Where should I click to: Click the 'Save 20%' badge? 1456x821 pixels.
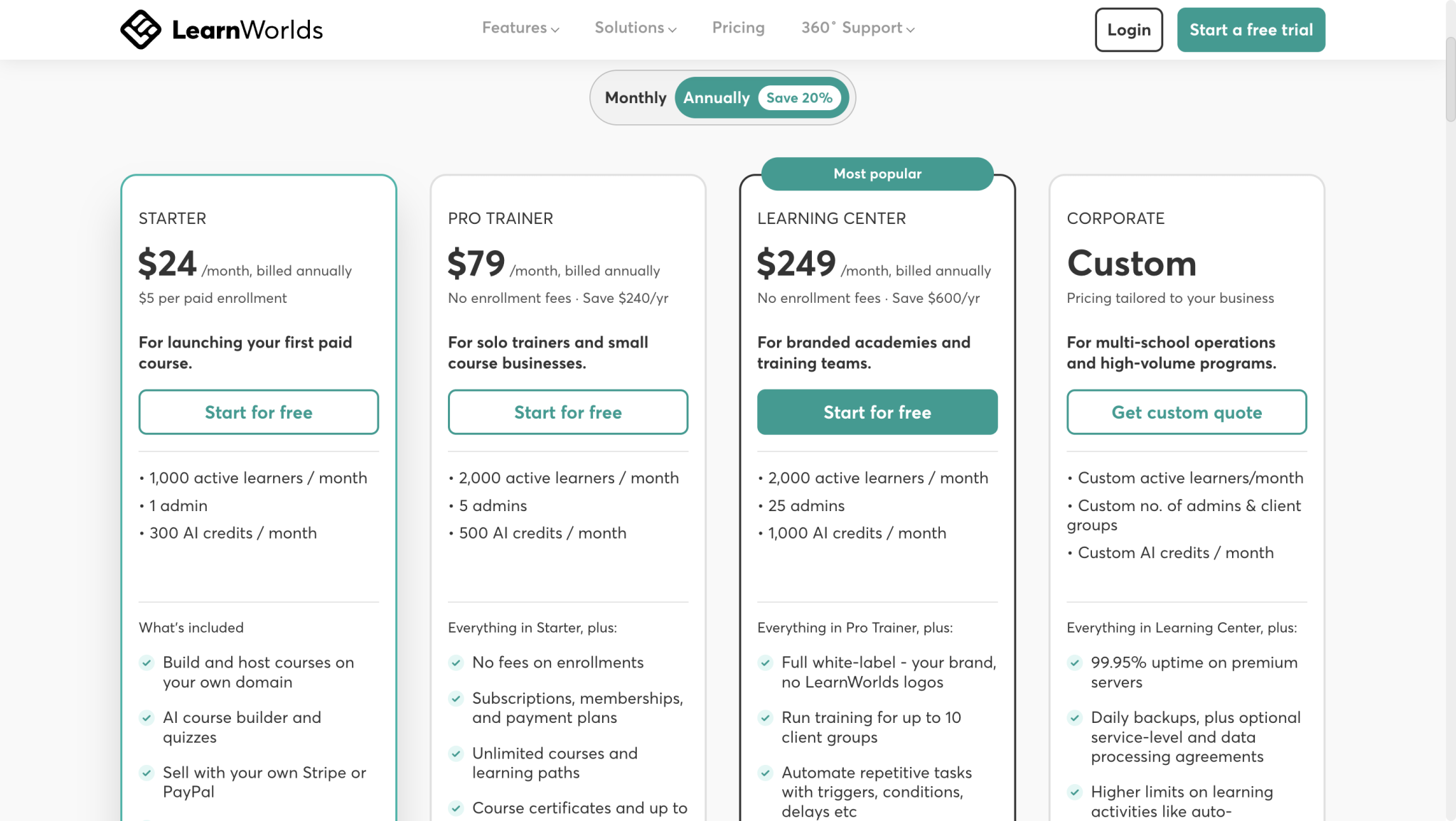pyautogui.click(x=799, y=98)
